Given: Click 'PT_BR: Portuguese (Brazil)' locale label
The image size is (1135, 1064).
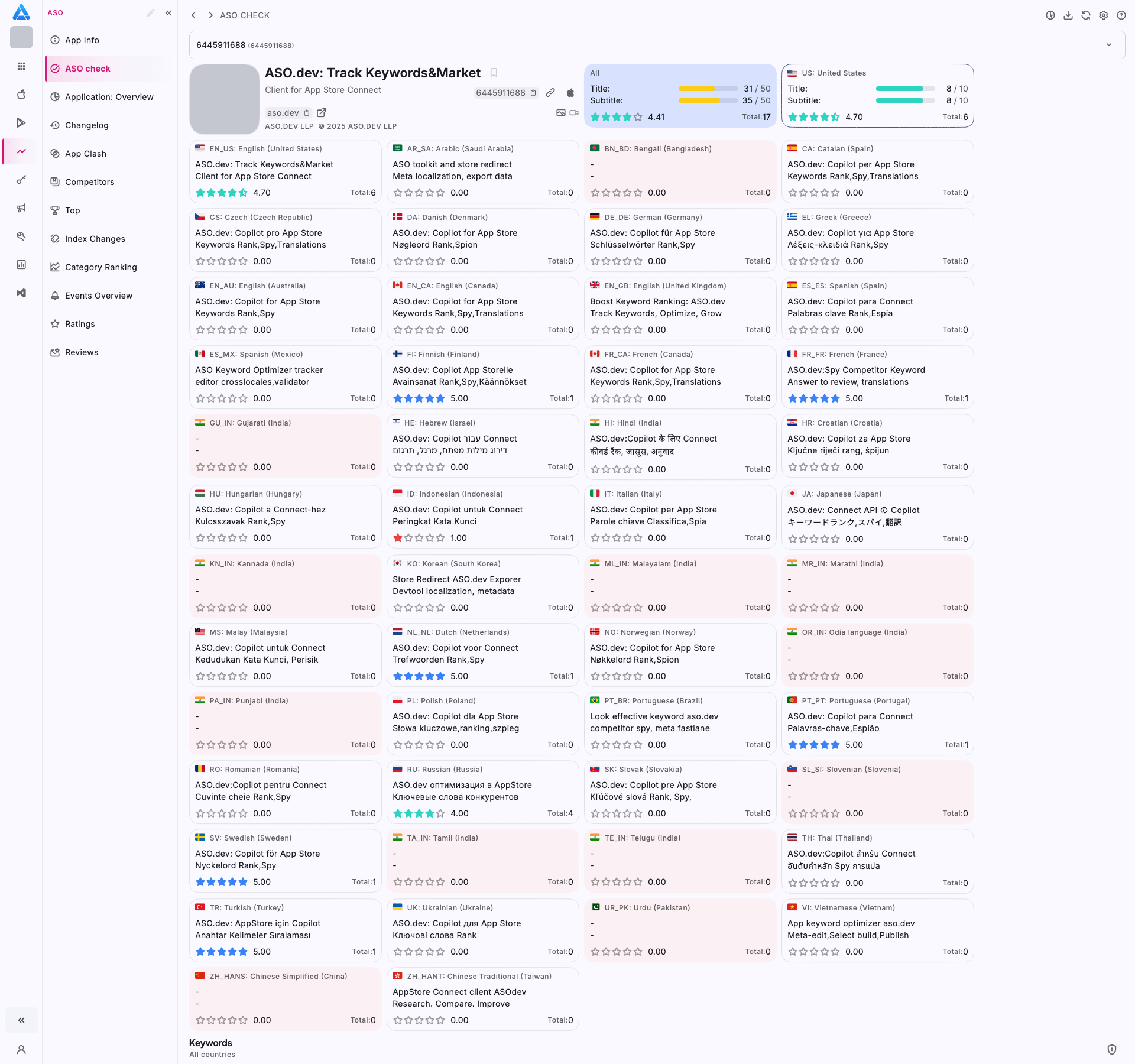Looking at the screenshot, I should (x=653, y=701).
